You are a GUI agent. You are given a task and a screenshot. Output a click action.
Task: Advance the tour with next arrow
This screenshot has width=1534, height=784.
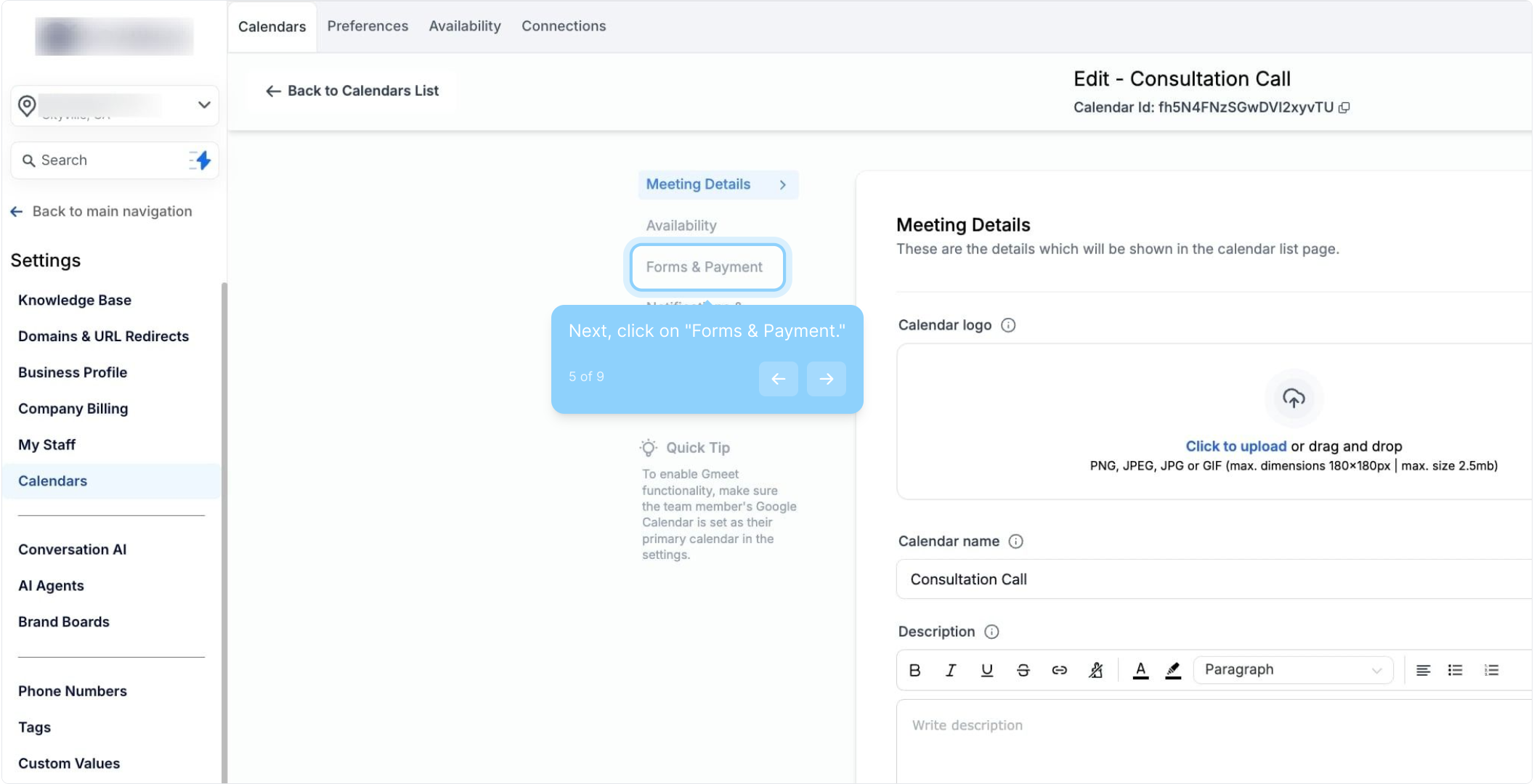826,379
